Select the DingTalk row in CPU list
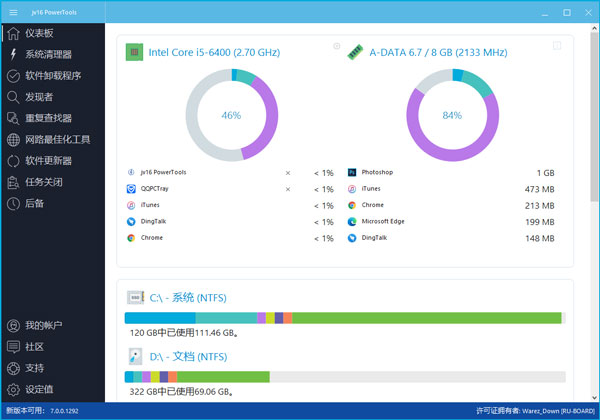 pyautogui.click(x=230, y=221)
